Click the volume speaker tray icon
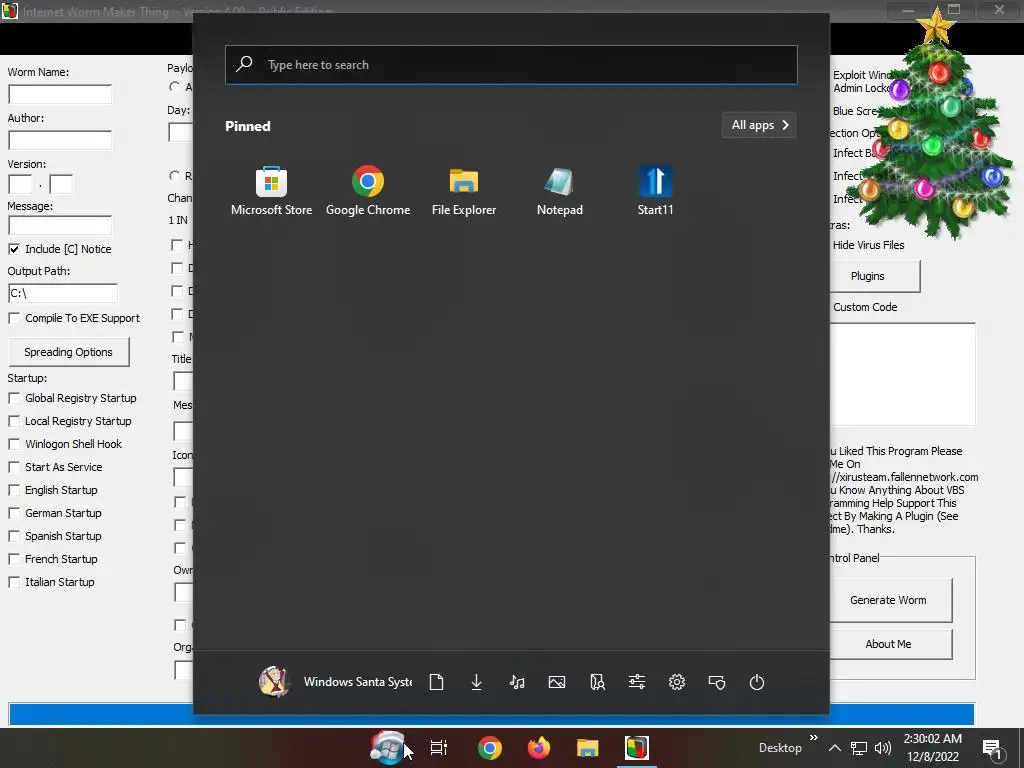1024x768 pixels. tap(882, 748)
